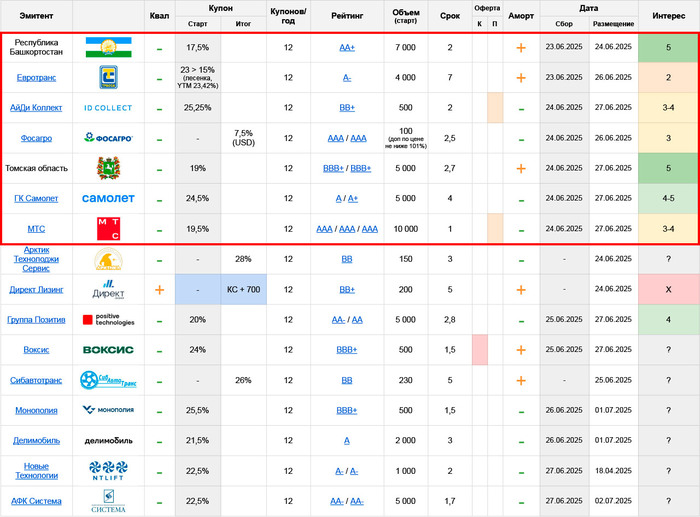Viewport: 700px width, 517px height.
Task: Click the Positive Technologies logo
Action: (108, 320)
